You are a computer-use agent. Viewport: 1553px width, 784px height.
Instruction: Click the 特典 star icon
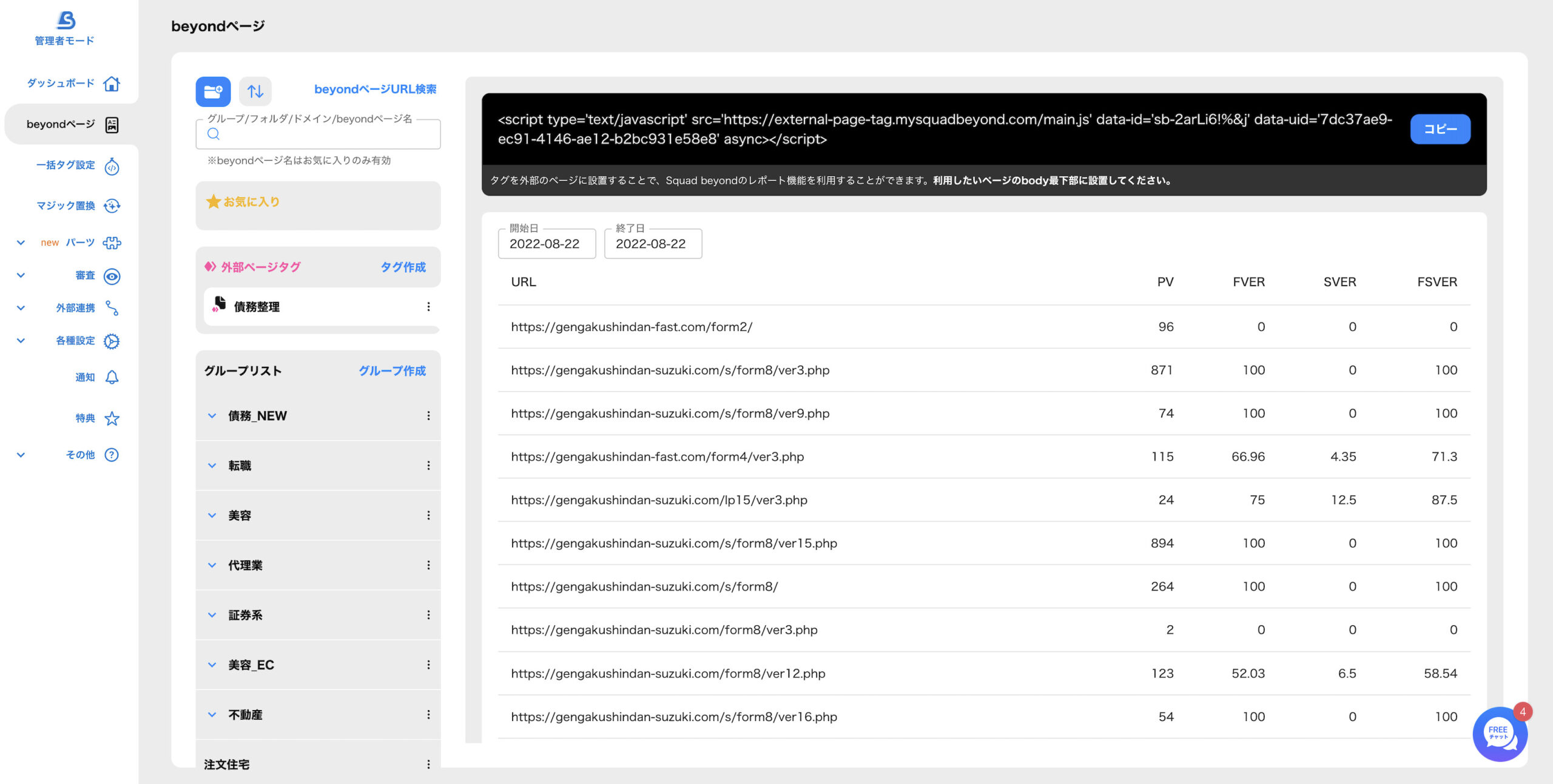click(112, 418)
